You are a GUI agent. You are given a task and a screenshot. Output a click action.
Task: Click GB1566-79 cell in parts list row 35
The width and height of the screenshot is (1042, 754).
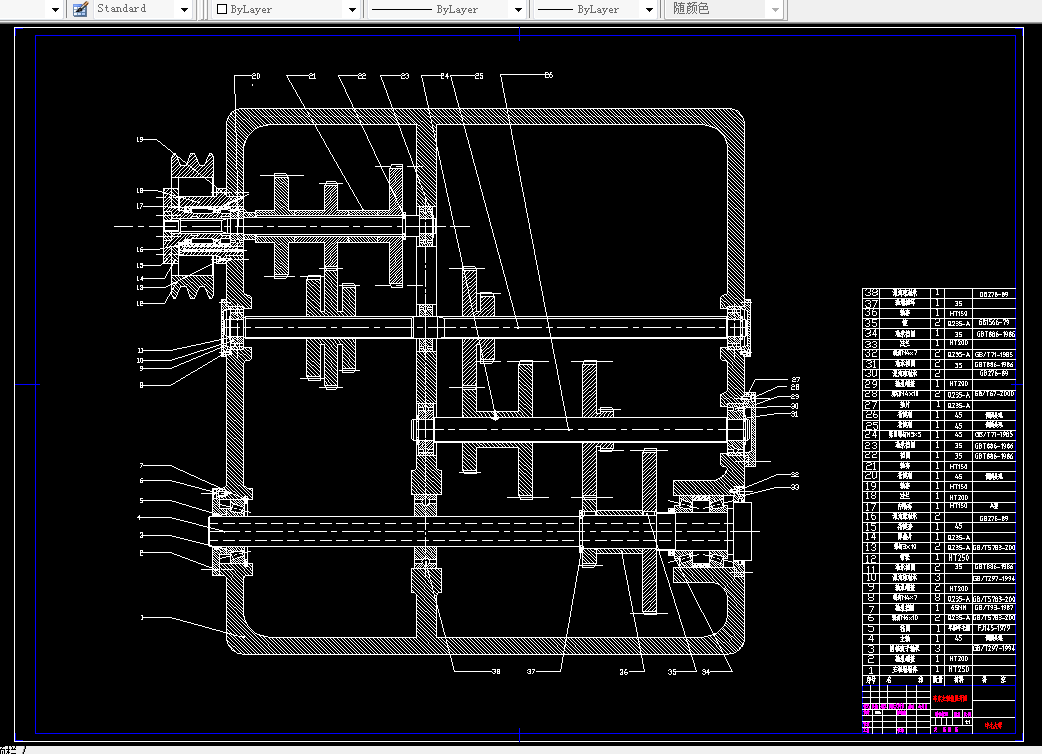[994, 323]
